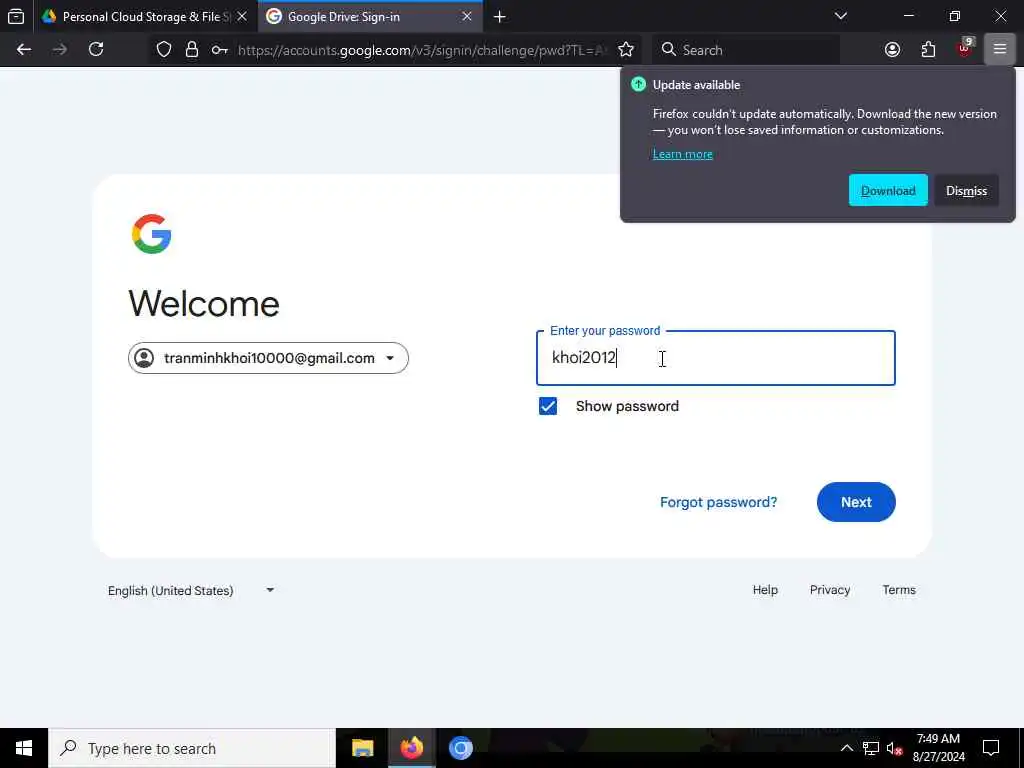Open the Firefox View icon

pyautogui.click(x=16, y=16)
